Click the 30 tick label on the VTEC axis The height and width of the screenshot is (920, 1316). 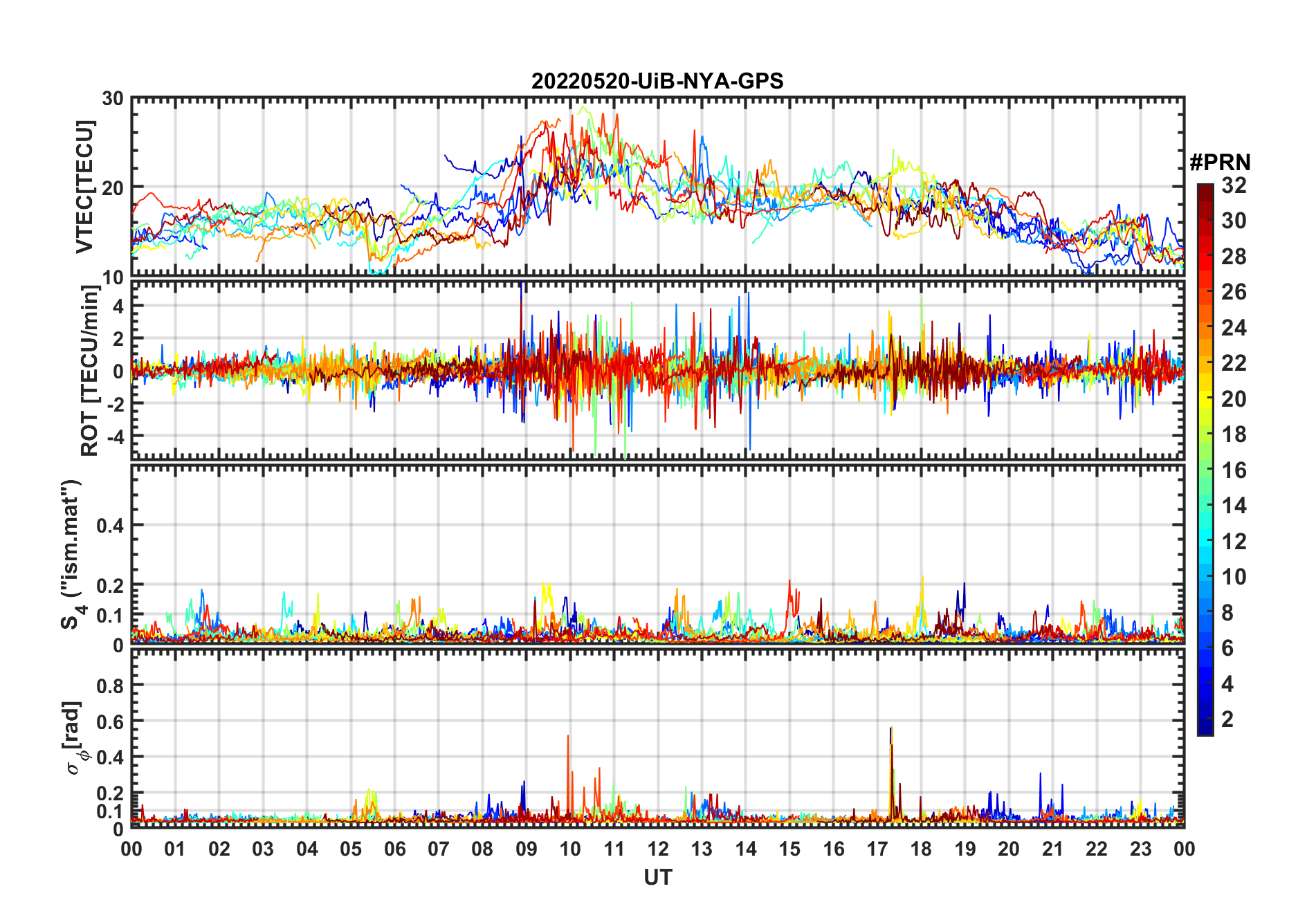point(113,98)
